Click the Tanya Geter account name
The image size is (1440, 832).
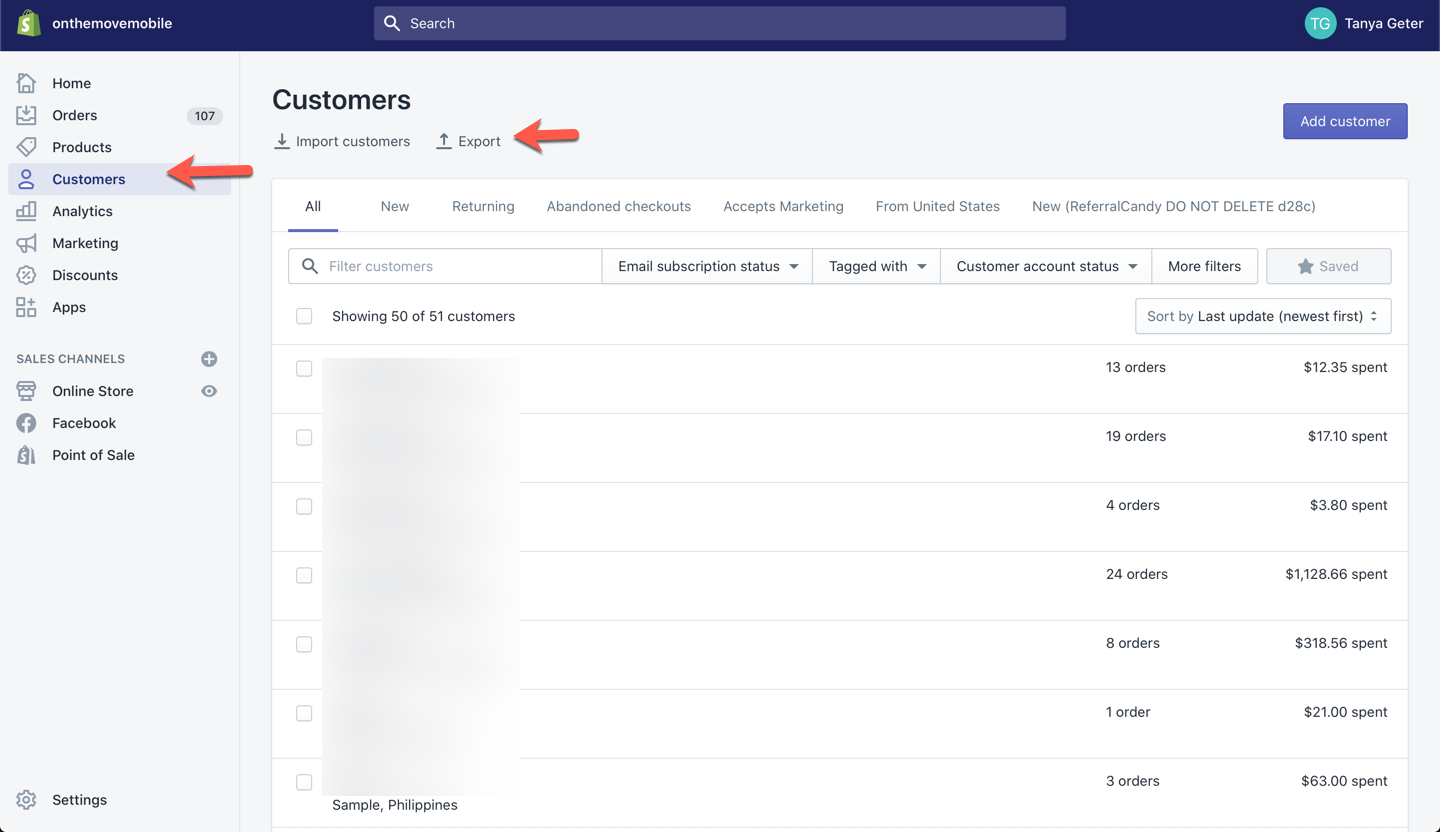tap(1384, 23)
